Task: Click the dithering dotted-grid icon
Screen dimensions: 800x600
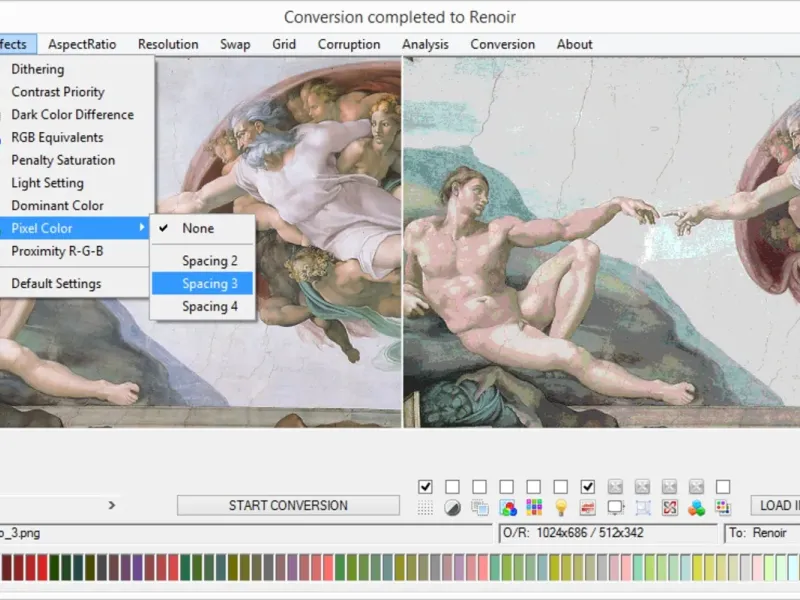Action: (426, 508)
